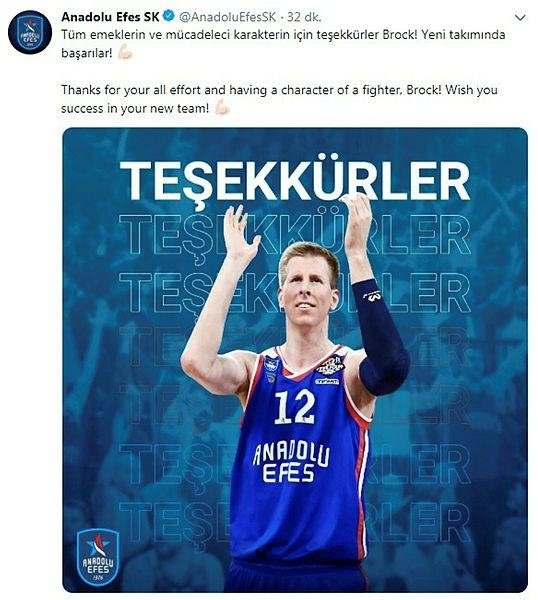This screenshot has width=538, height=600.
Task: Open the tweet via the 32 dk. timestamp
Action: coord(304,17)
